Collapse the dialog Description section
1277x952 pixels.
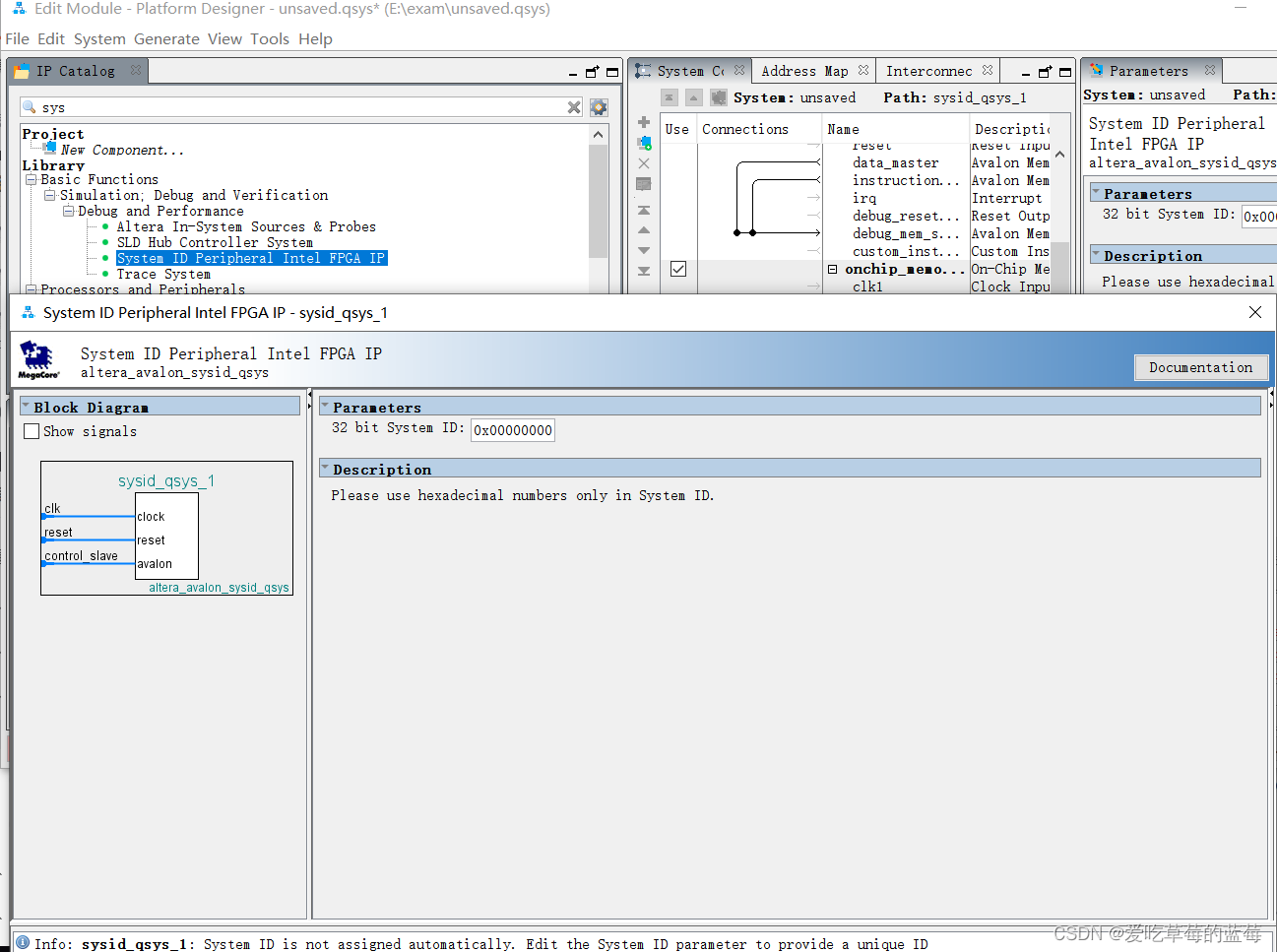tap(325, 468)
